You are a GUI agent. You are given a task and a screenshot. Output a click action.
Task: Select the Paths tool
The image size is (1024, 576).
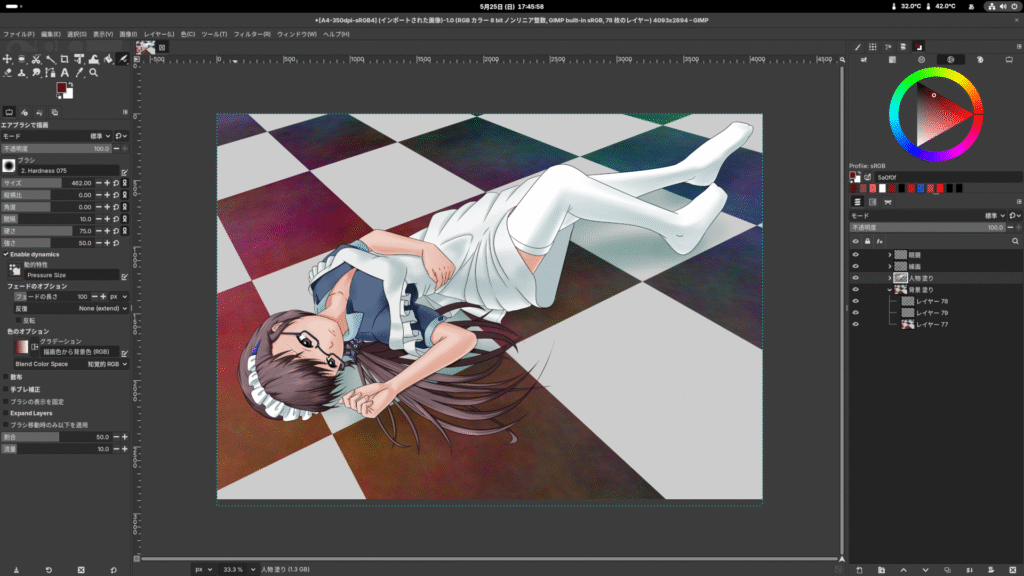[x=50, y=73]
